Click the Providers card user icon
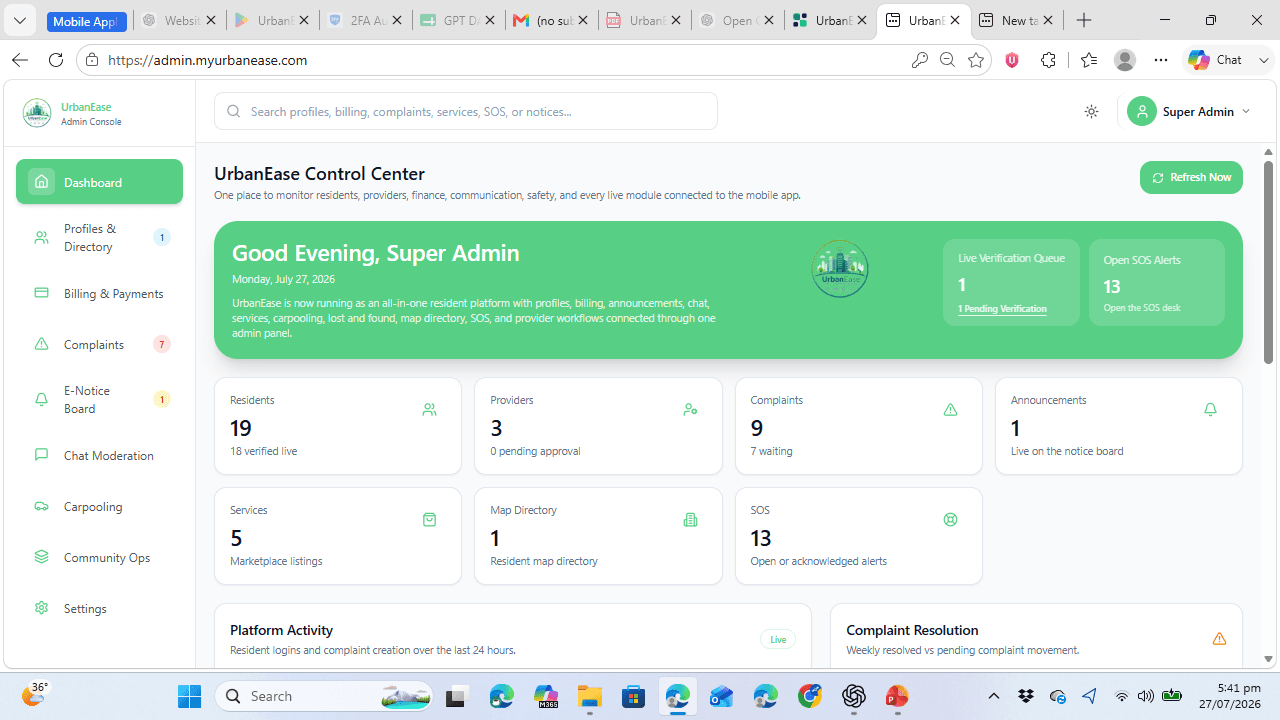1280x720 pixels. click(x=690, y=410)
